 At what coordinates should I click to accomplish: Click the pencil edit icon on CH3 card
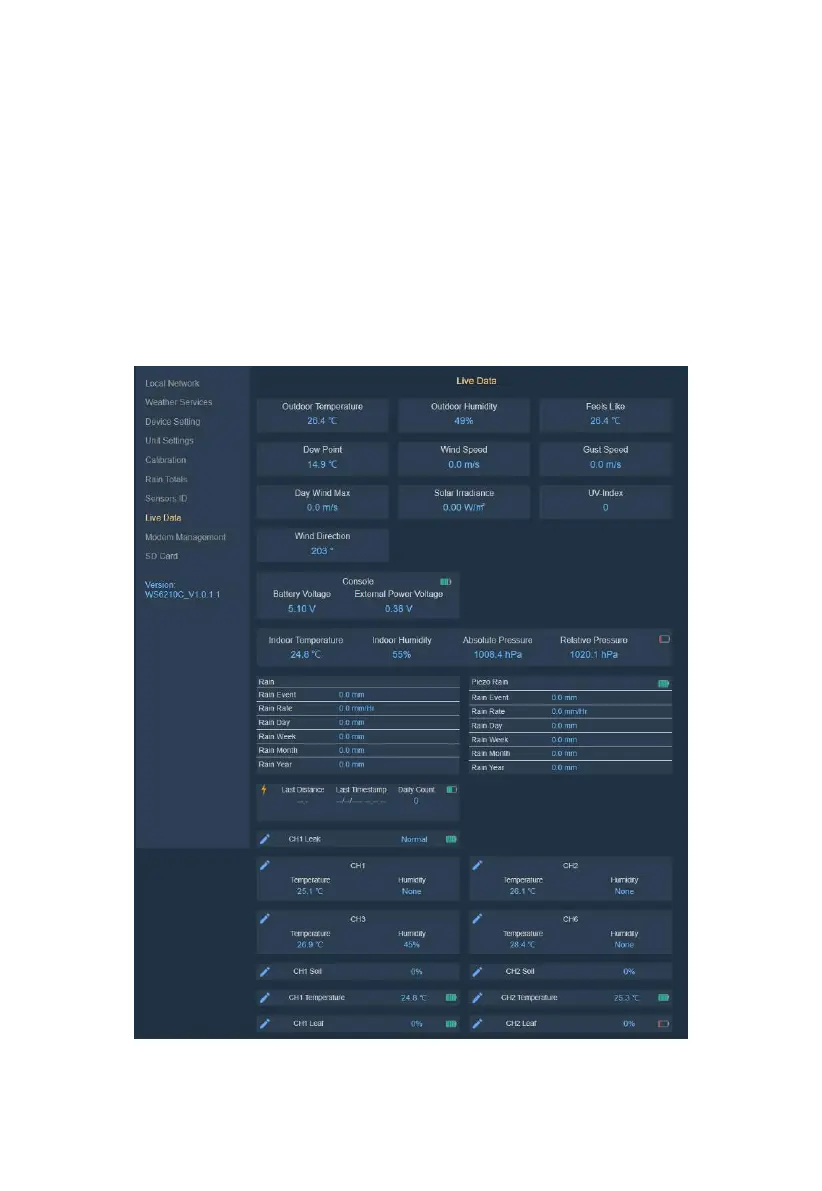(x=264, y=918)
